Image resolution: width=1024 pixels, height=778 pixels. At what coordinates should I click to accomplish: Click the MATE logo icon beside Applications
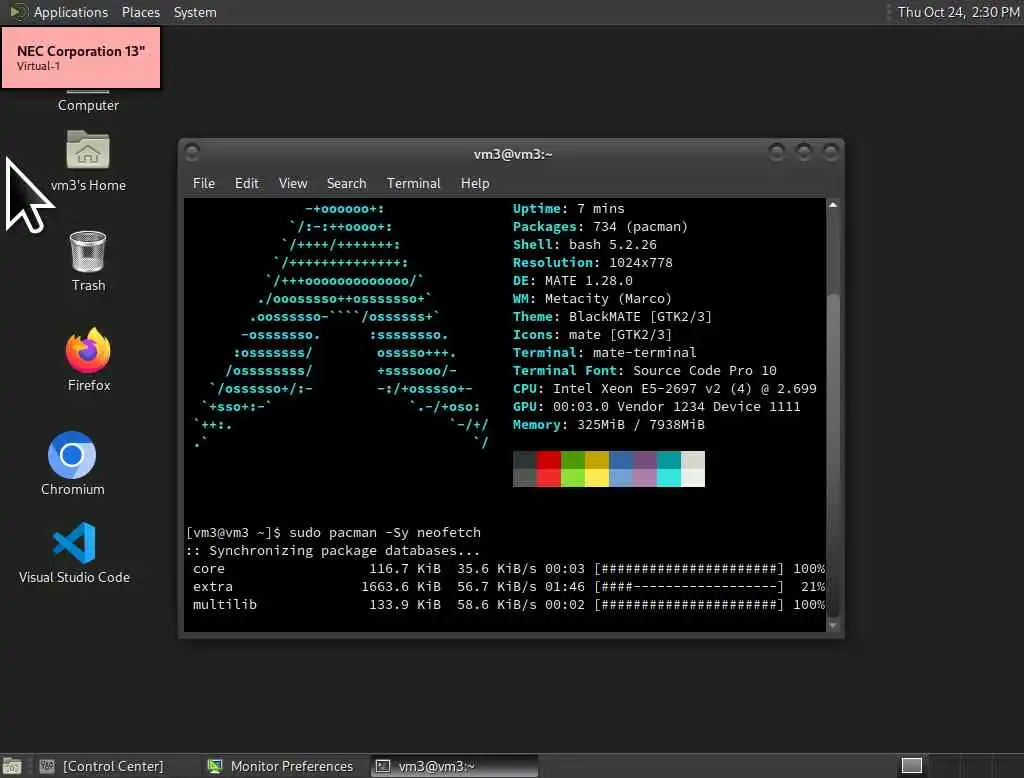(18, 12)
